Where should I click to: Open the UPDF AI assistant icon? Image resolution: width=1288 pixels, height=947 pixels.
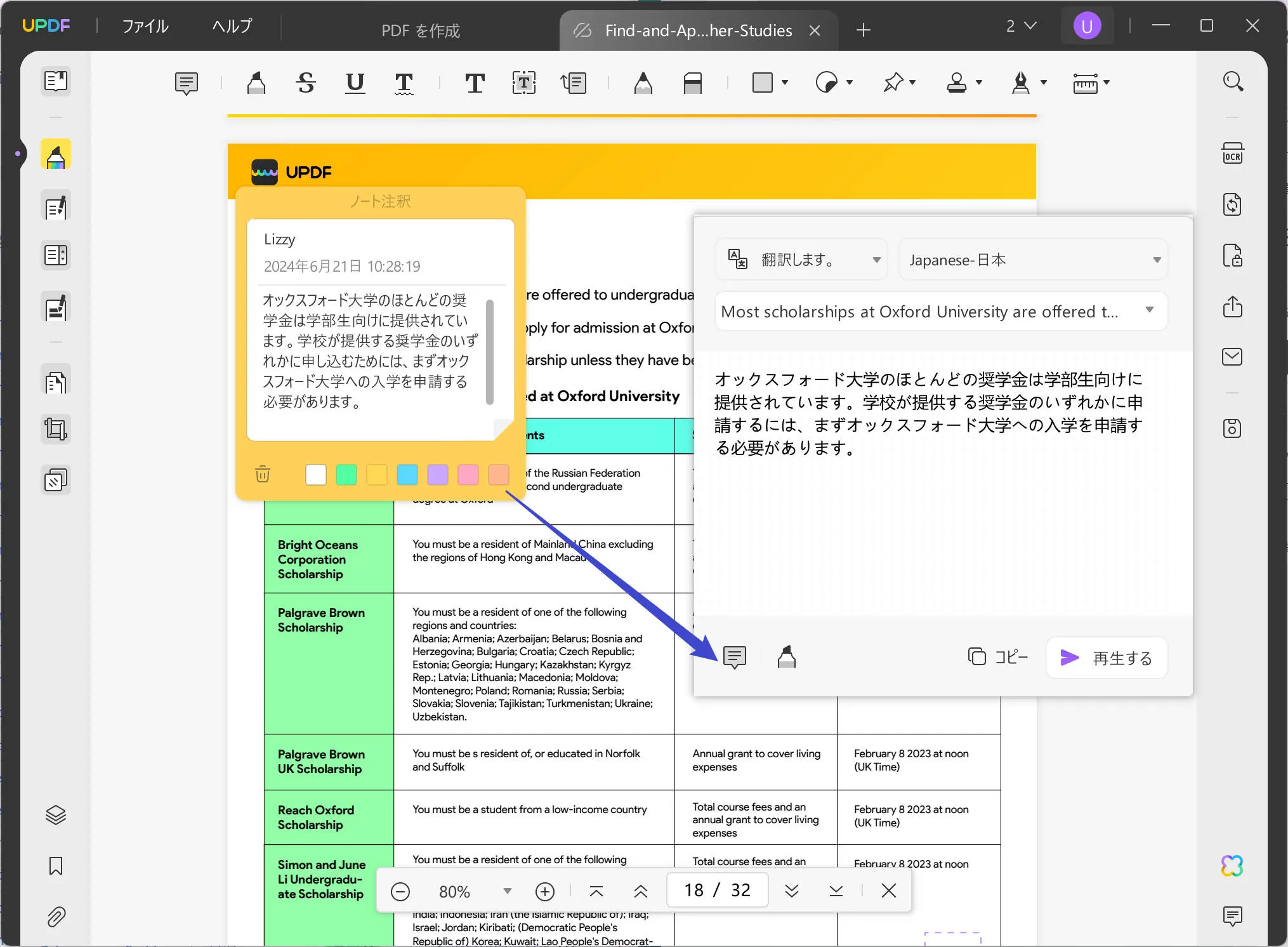(1232, 866)
